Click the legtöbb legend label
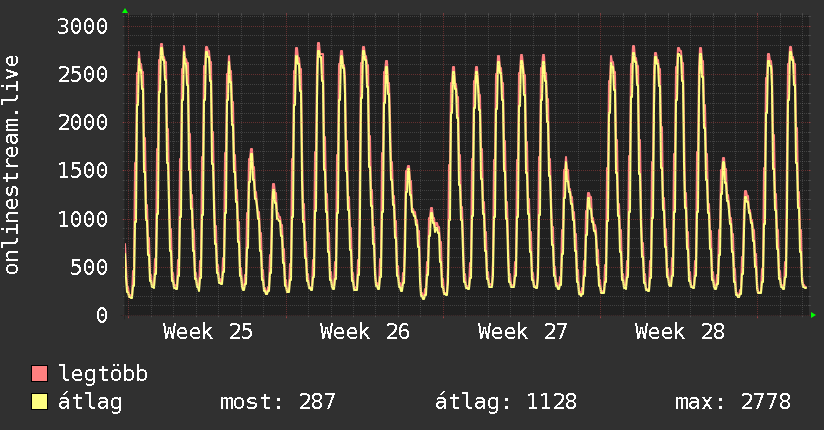Viewport: 824px width, 430px height. coord(102,373)
